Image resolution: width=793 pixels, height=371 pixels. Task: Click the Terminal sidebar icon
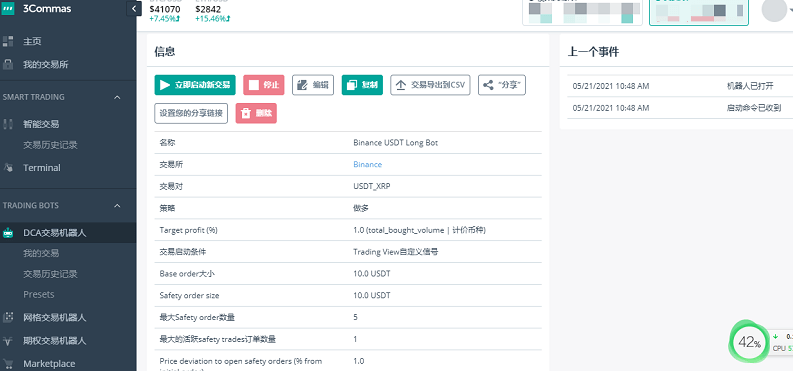(x=8, y=167)
